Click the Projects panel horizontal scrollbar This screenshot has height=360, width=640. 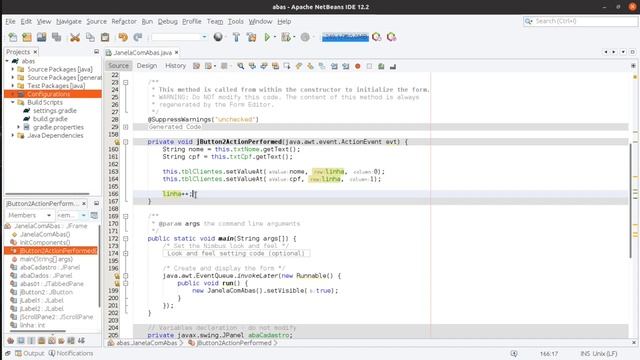47,194
